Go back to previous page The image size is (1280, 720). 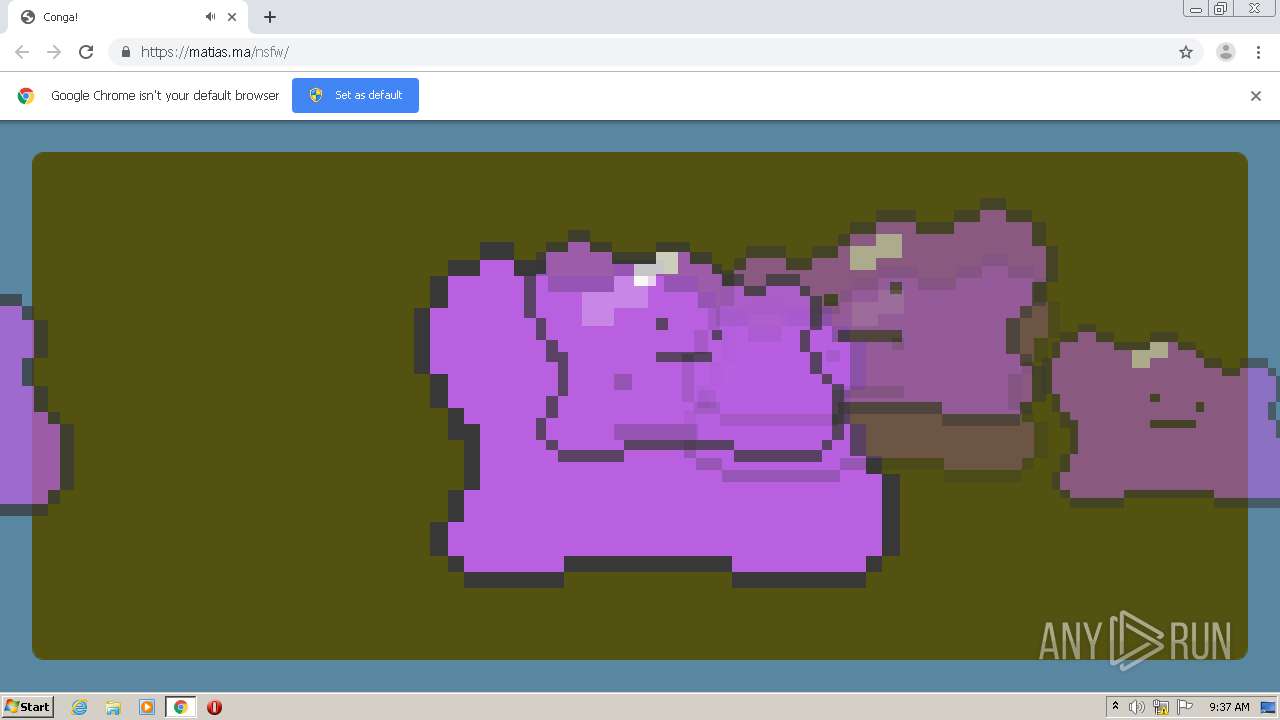[22, 52]
